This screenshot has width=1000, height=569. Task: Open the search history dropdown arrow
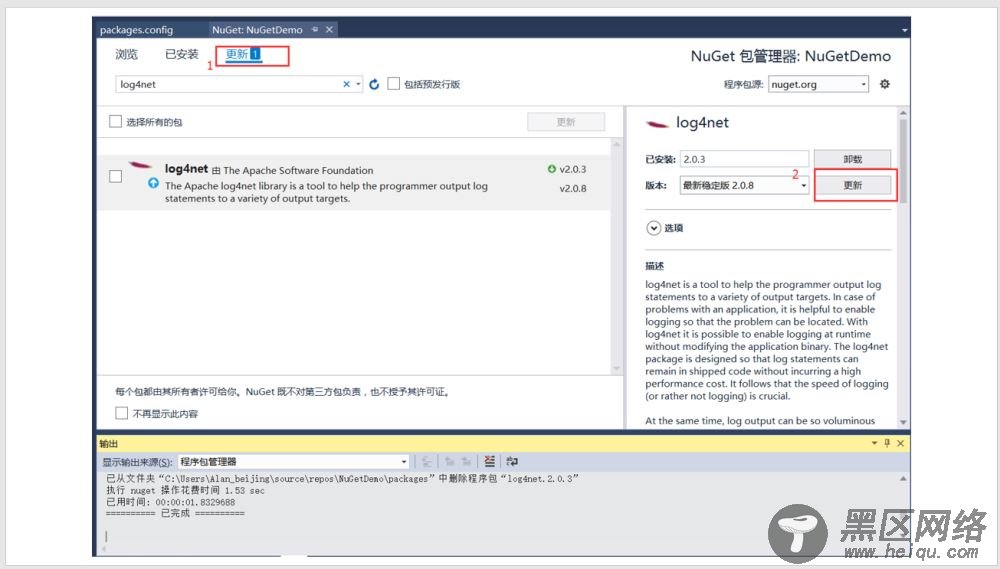pyautogui.click(x=358, y=84)
